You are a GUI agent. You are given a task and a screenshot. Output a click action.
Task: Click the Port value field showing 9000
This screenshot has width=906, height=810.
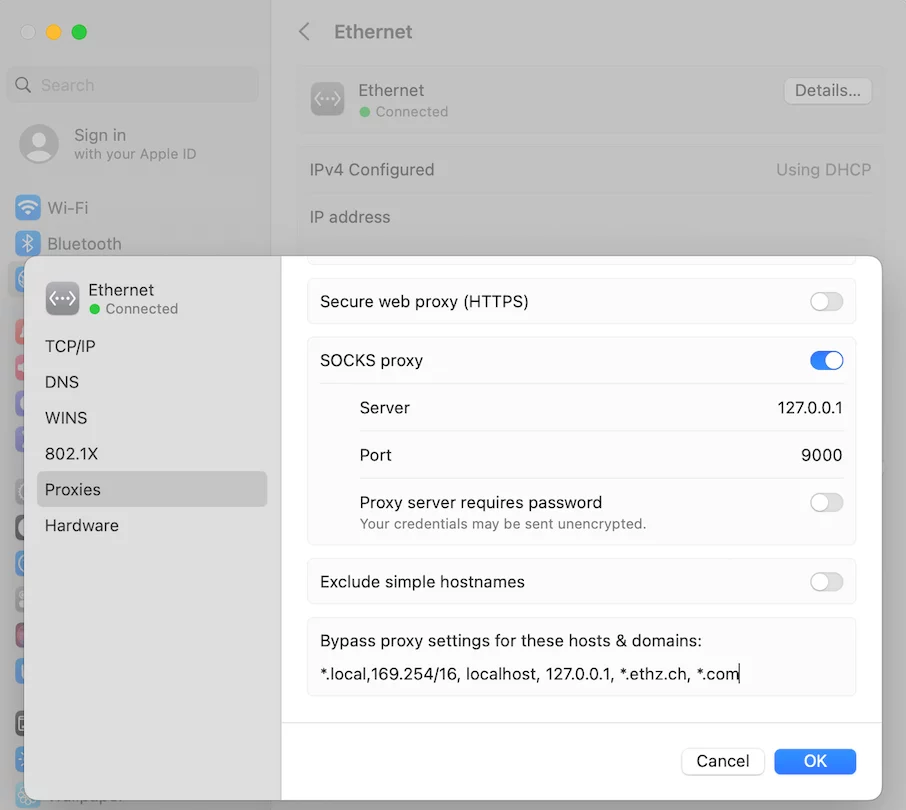(x=821, y=455)
